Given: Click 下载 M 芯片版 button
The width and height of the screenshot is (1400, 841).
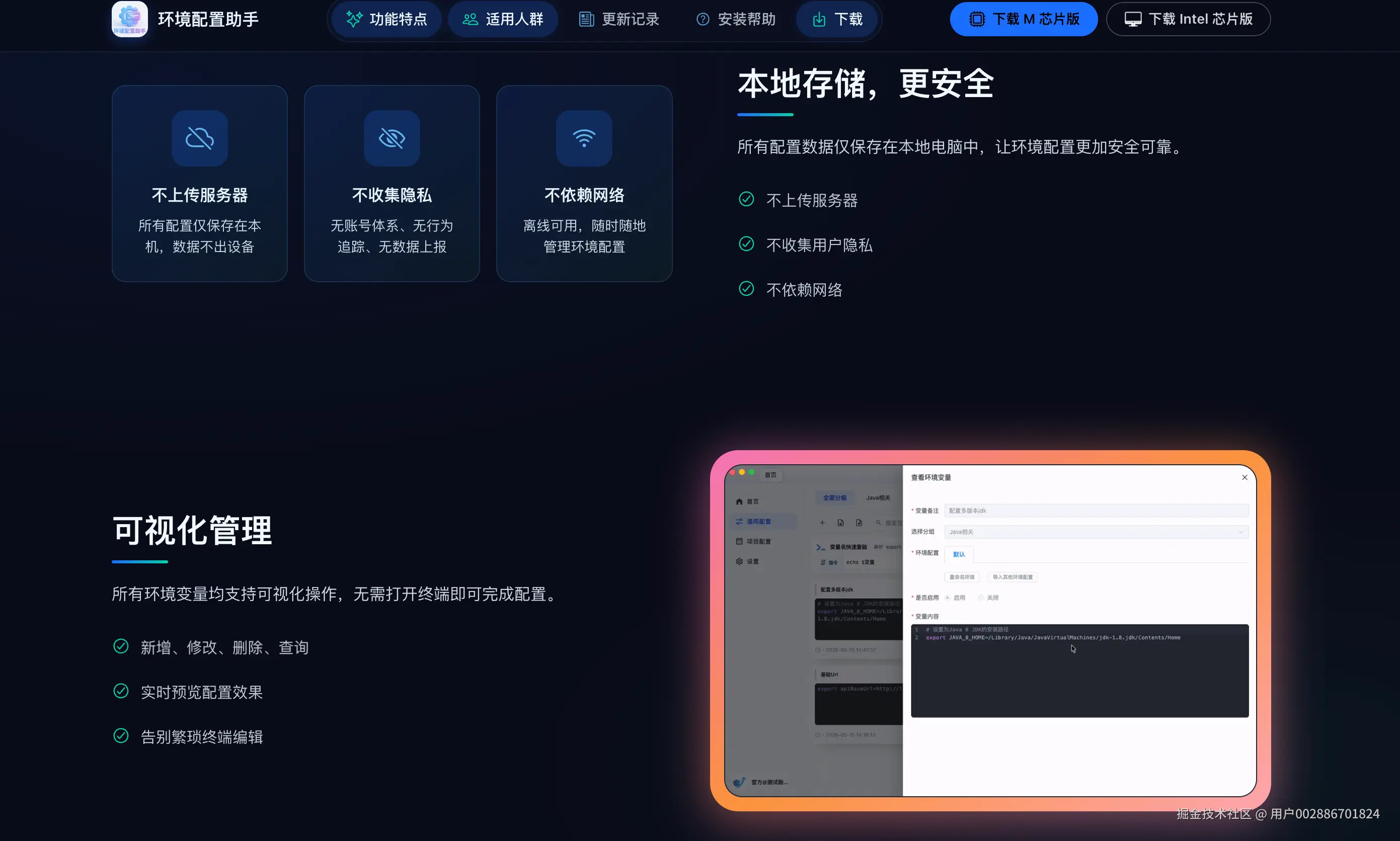Looking at the screenshot, I should 1024,19.
